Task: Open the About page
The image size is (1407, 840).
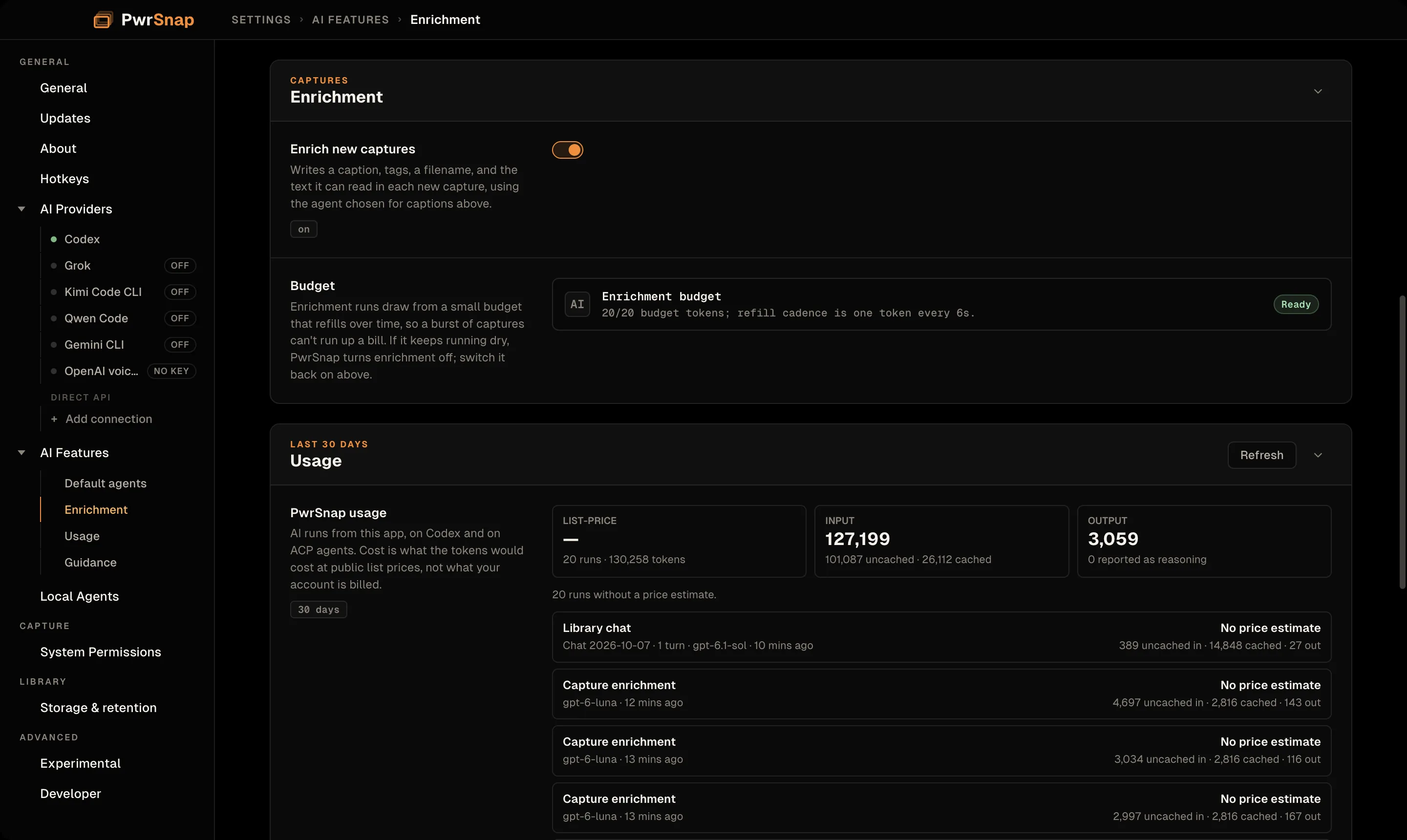Action: pyautogui.click(x=58, y=148)
